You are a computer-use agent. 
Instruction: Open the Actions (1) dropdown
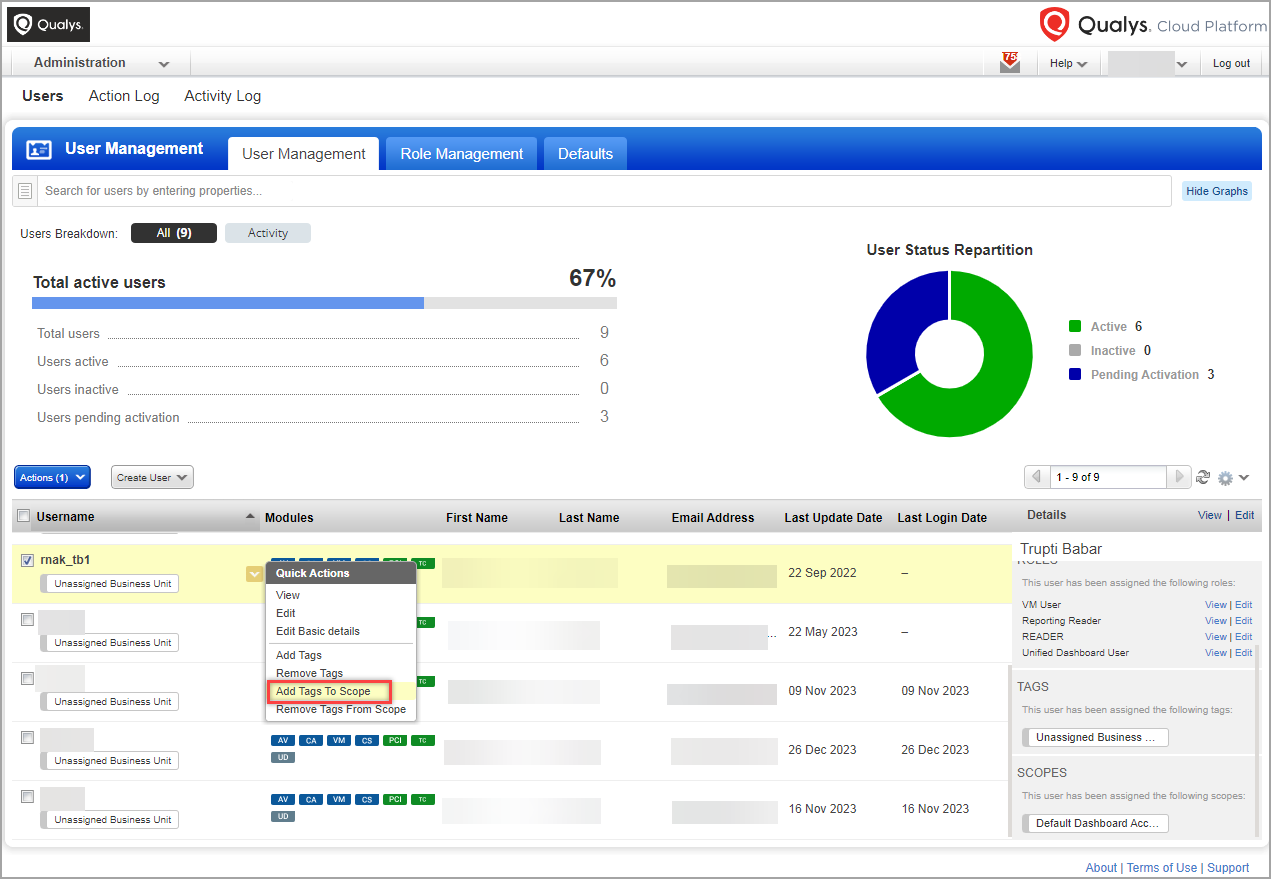point(52,478)
